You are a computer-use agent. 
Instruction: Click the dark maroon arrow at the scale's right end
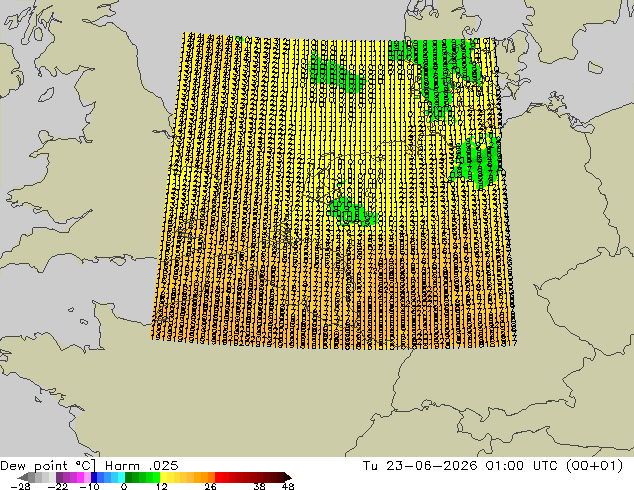click(x=287, y=477)
